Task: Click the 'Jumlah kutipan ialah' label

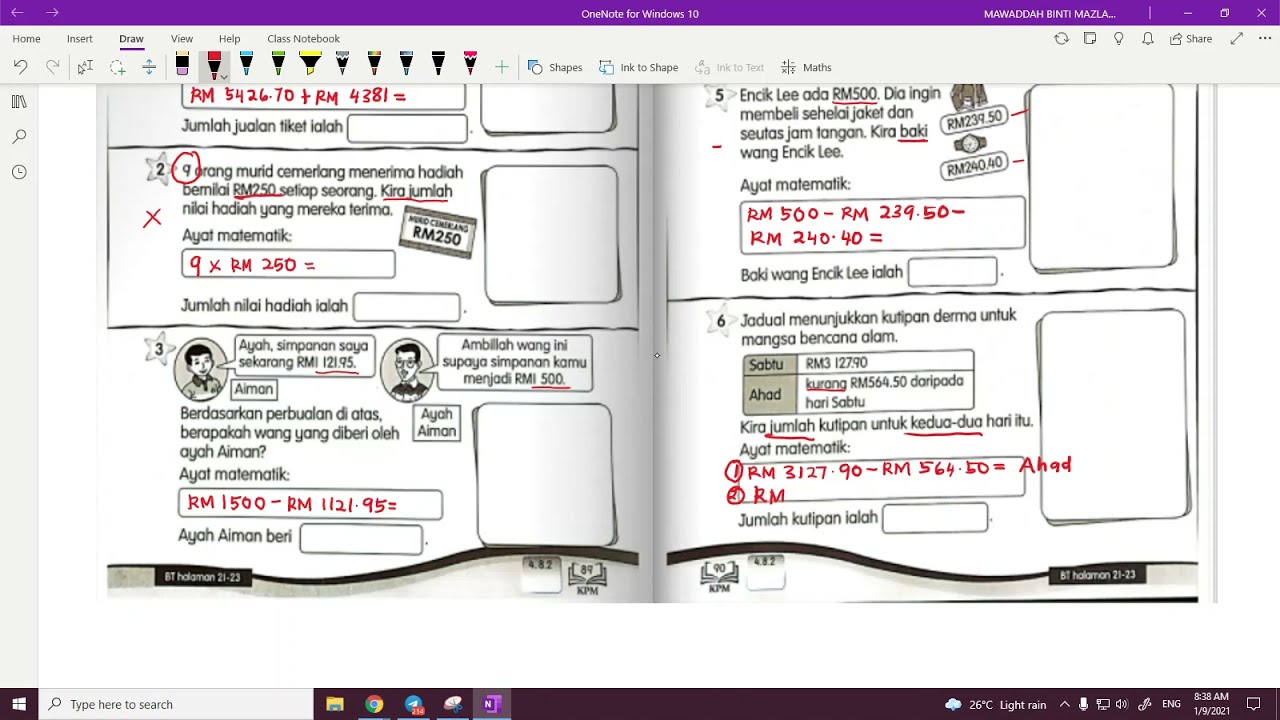Action: point(808,518)
